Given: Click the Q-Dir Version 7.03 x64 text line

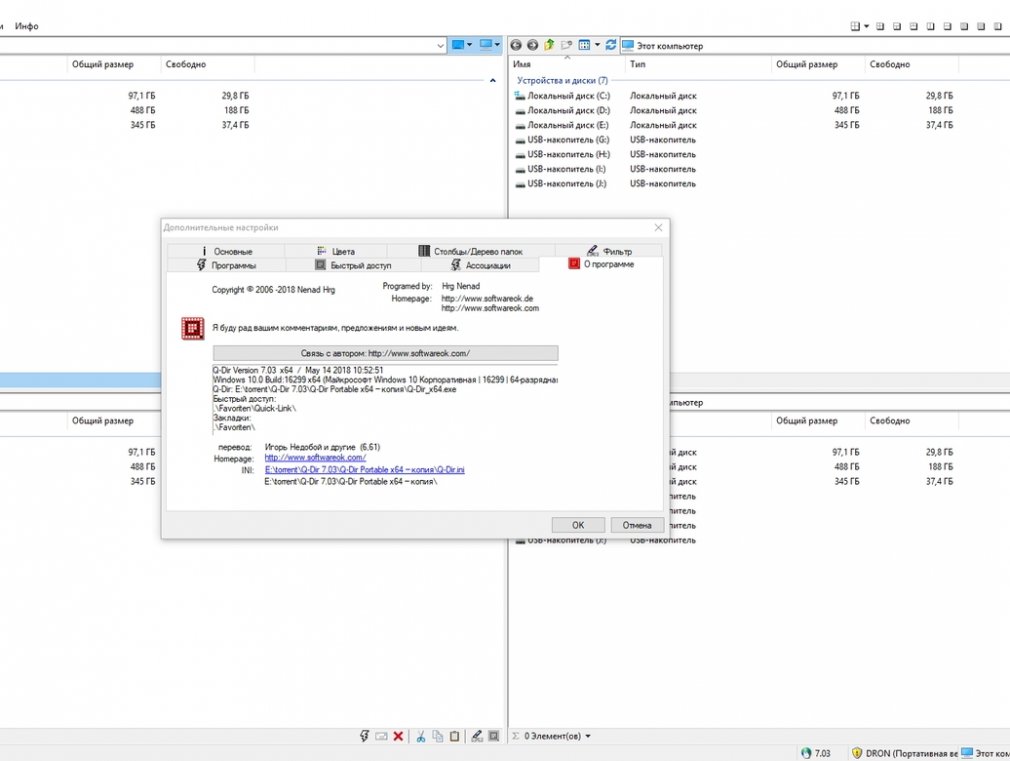Looking at the screenshot, I should [x=298, y=370].
